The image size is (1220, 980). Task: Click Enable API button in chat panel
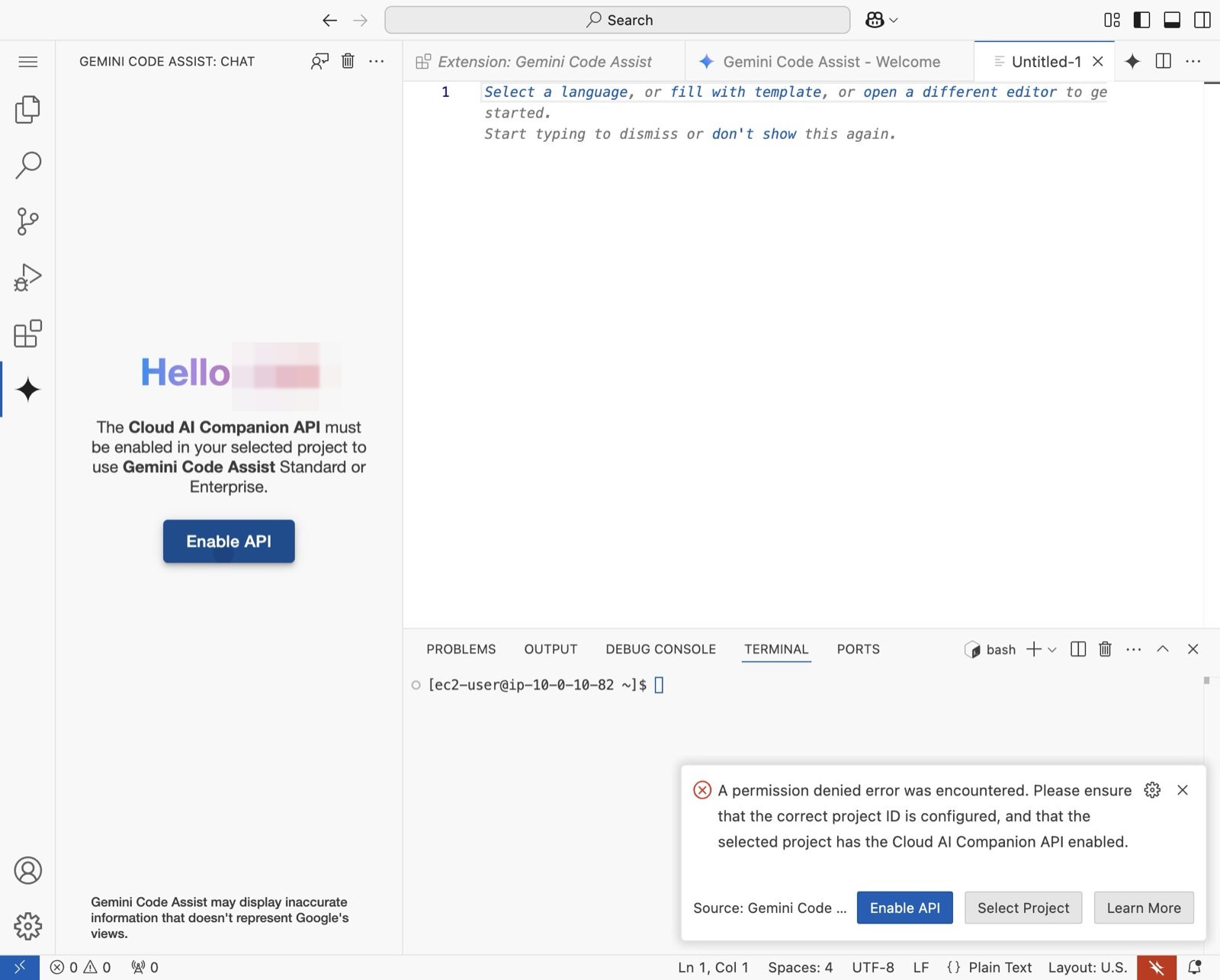pyautogui.click(x=229, y=541)
